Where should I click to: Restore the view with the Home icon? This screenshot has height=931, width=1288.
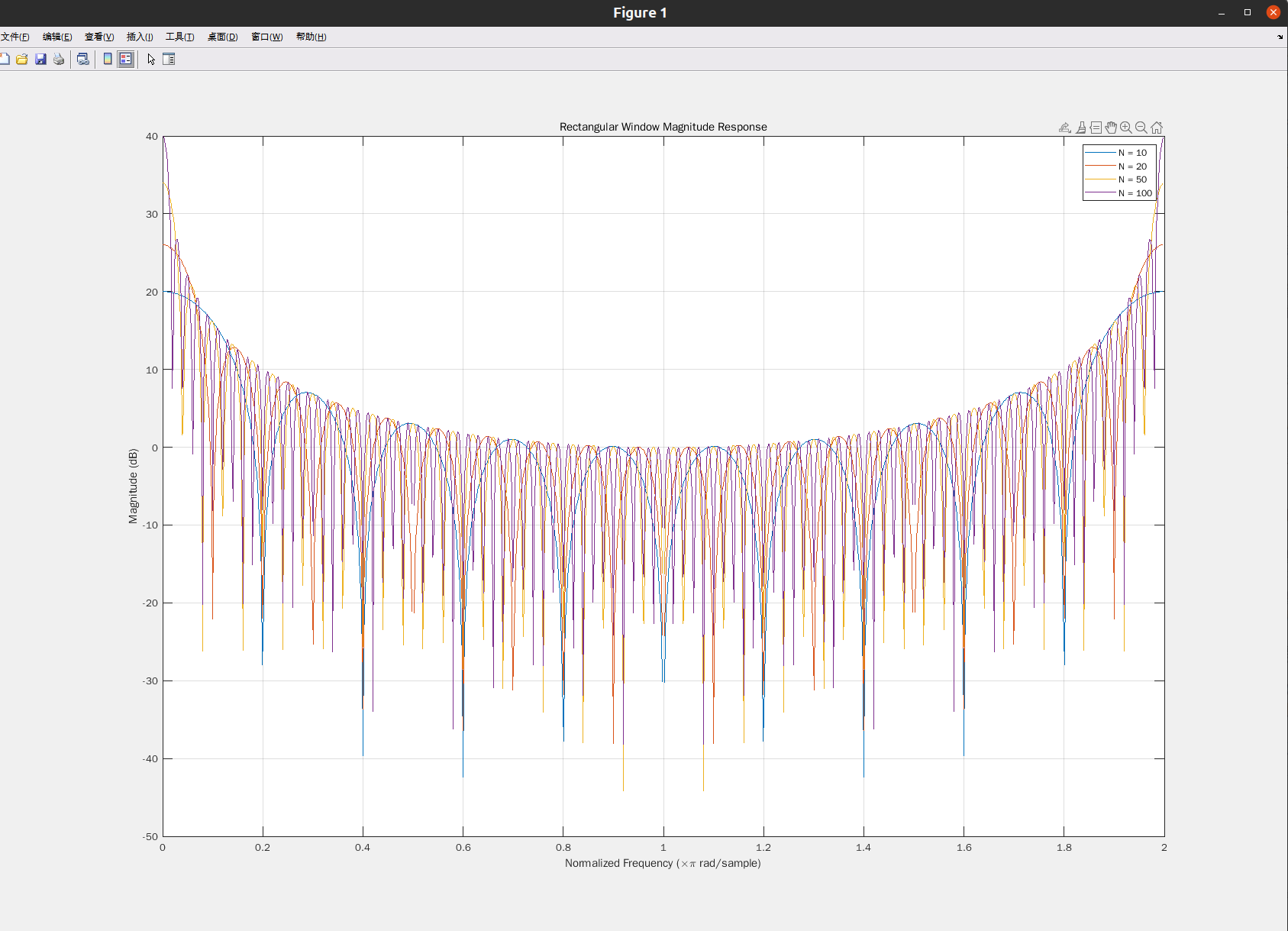coord(1157,128)
